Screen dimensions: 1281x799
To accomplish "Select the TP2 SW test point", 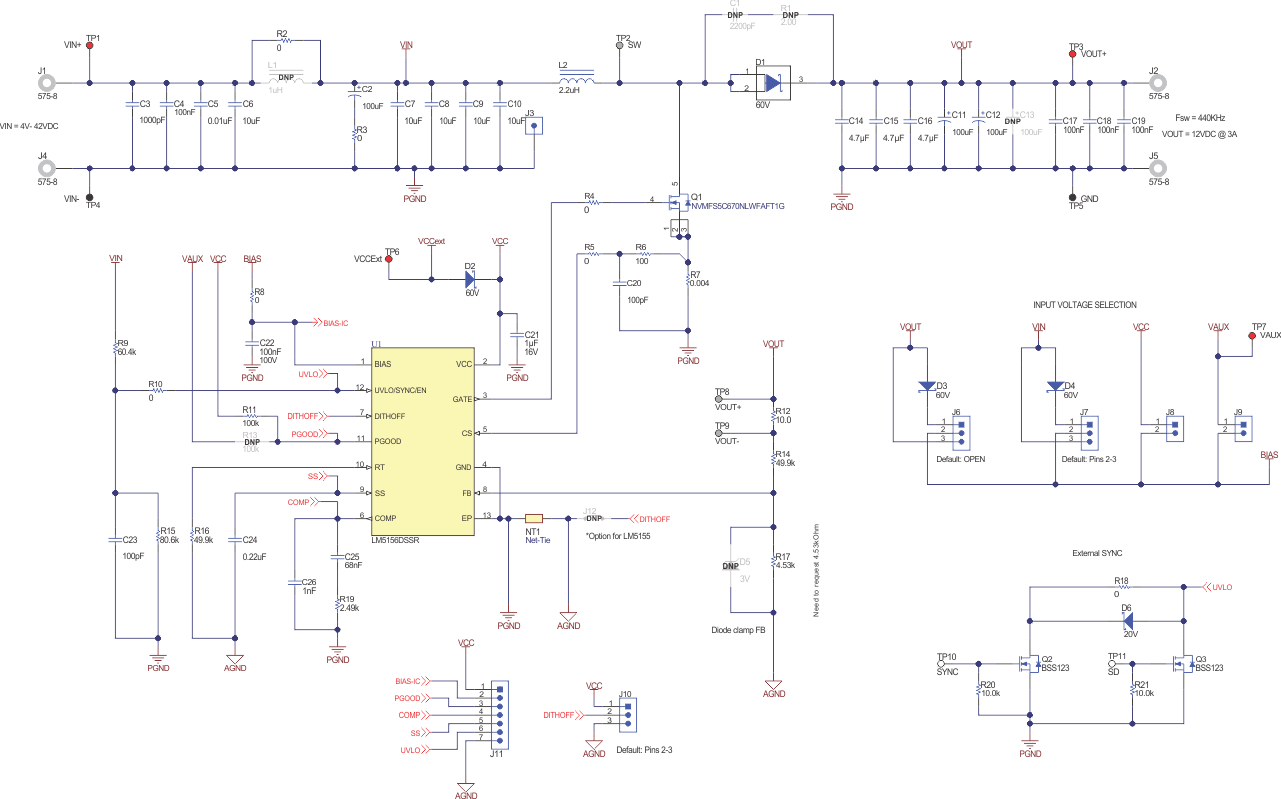I will [620, 46].
